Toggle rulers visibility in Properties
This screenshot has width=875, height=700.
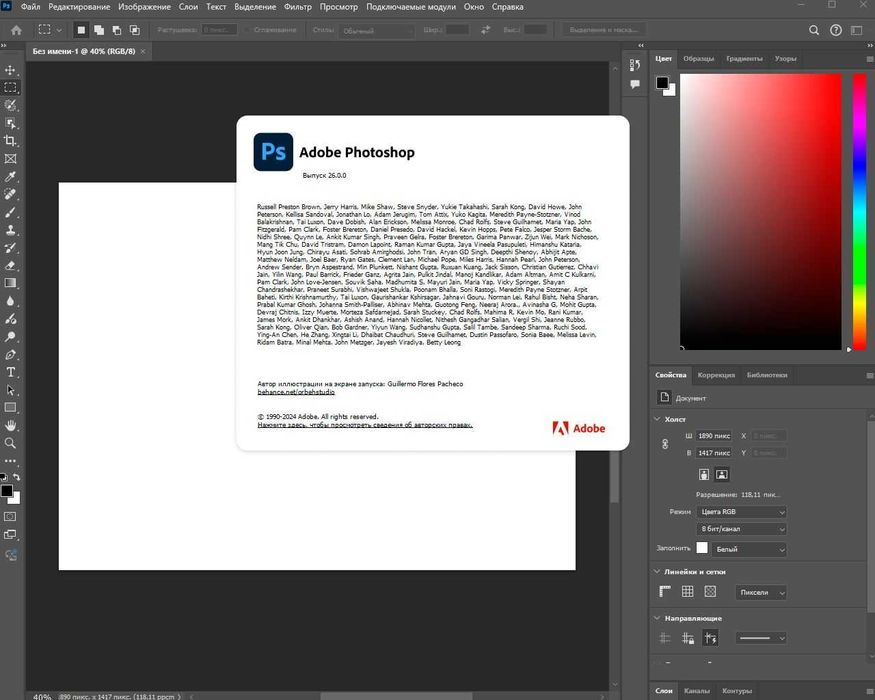pos(665,591)
